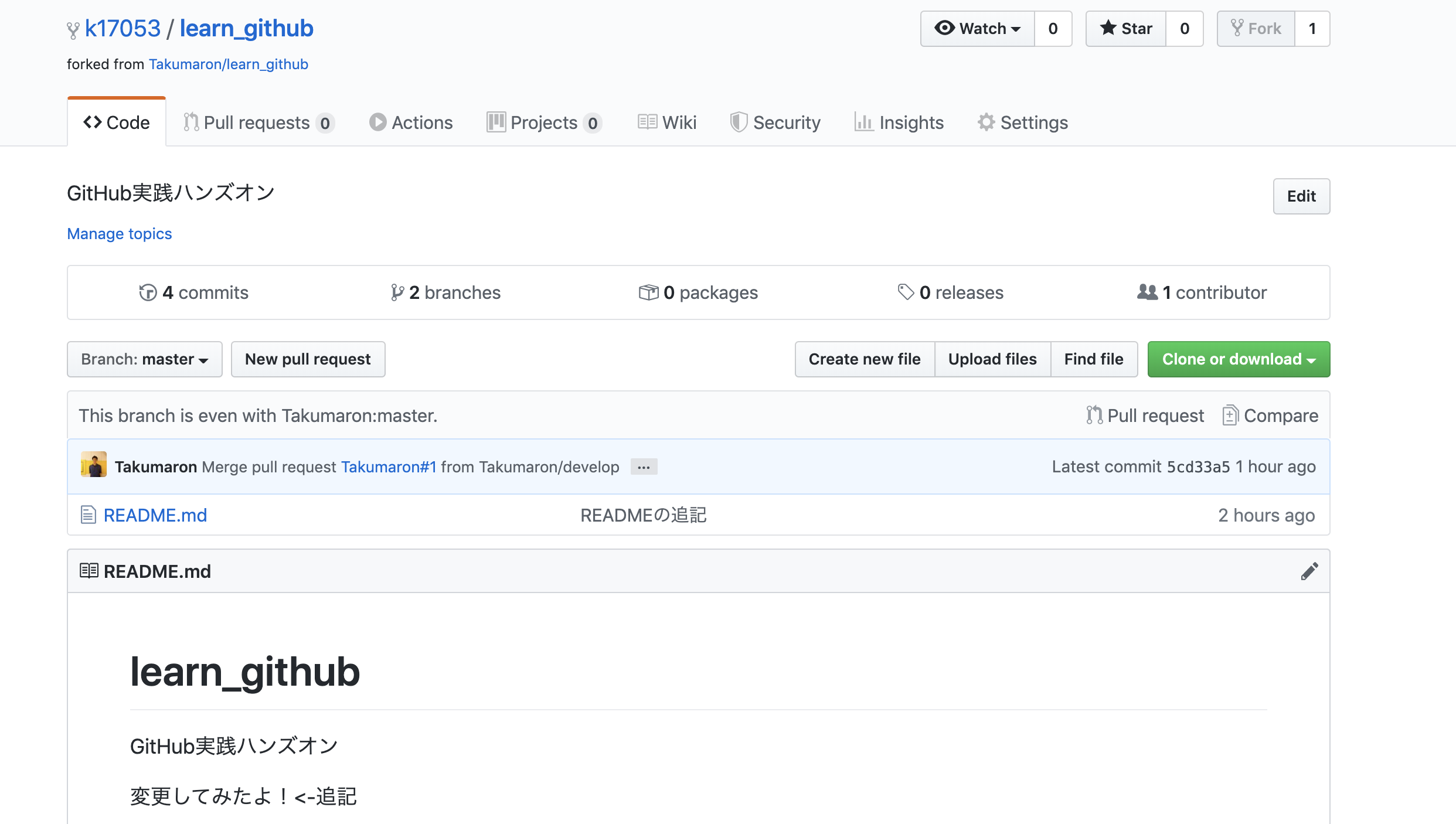1456x824 pixels.
Task: Click the README book icon in header
Action: click(89, 571)
